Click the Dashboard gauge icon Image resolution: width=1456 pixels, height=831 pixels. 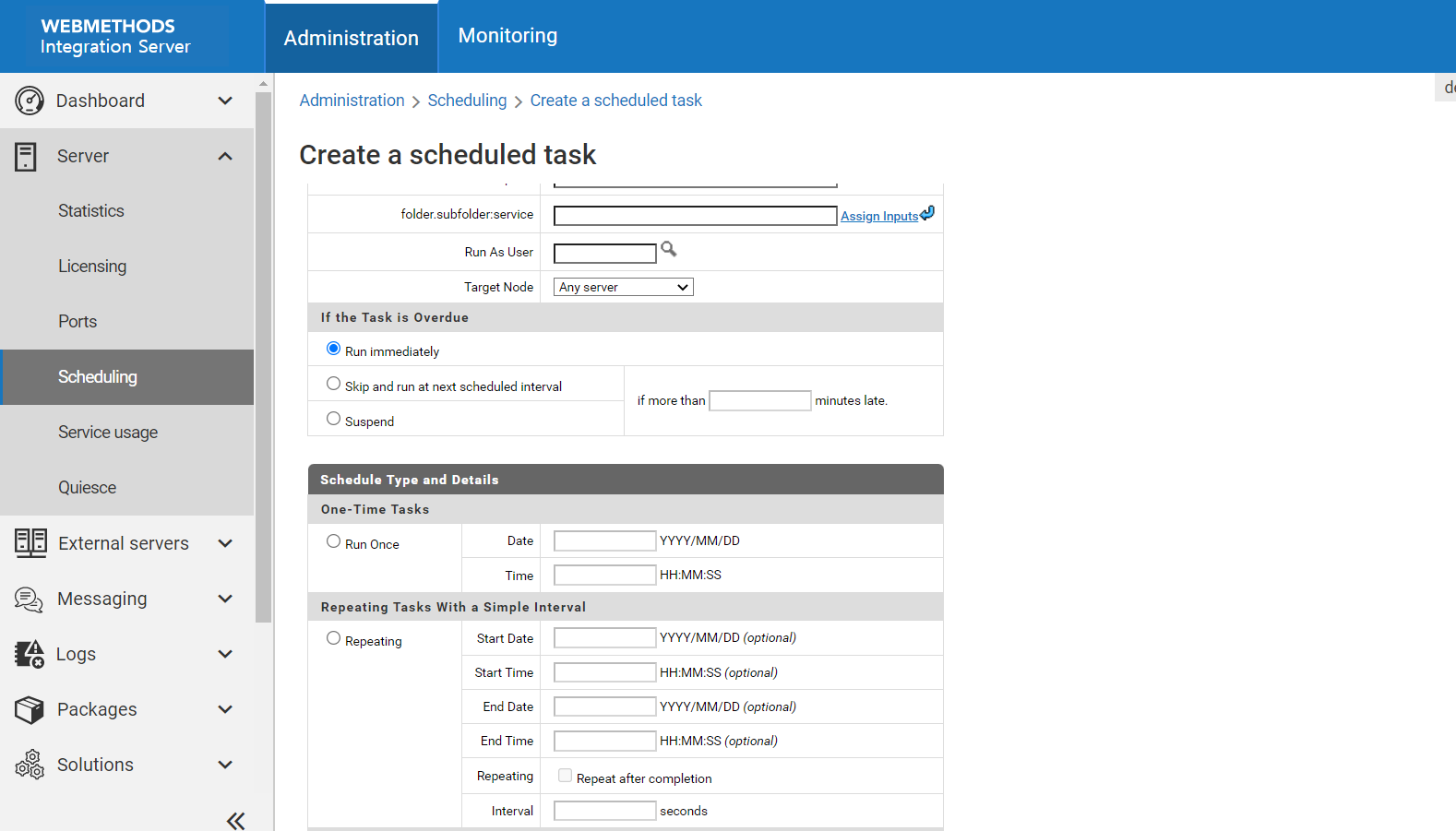click(30, 101)
